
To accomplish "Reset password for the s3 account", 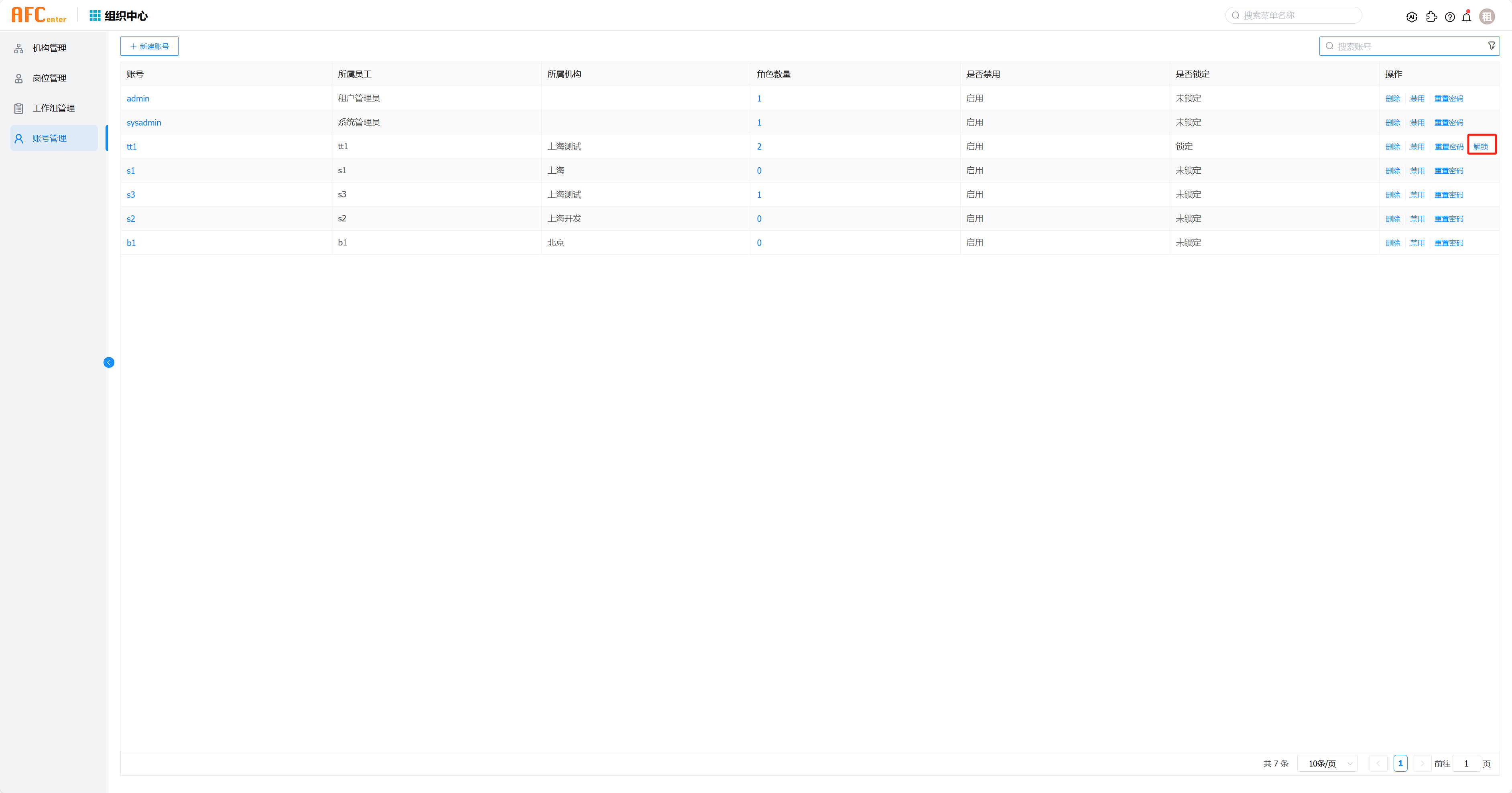I will 1448,195.
